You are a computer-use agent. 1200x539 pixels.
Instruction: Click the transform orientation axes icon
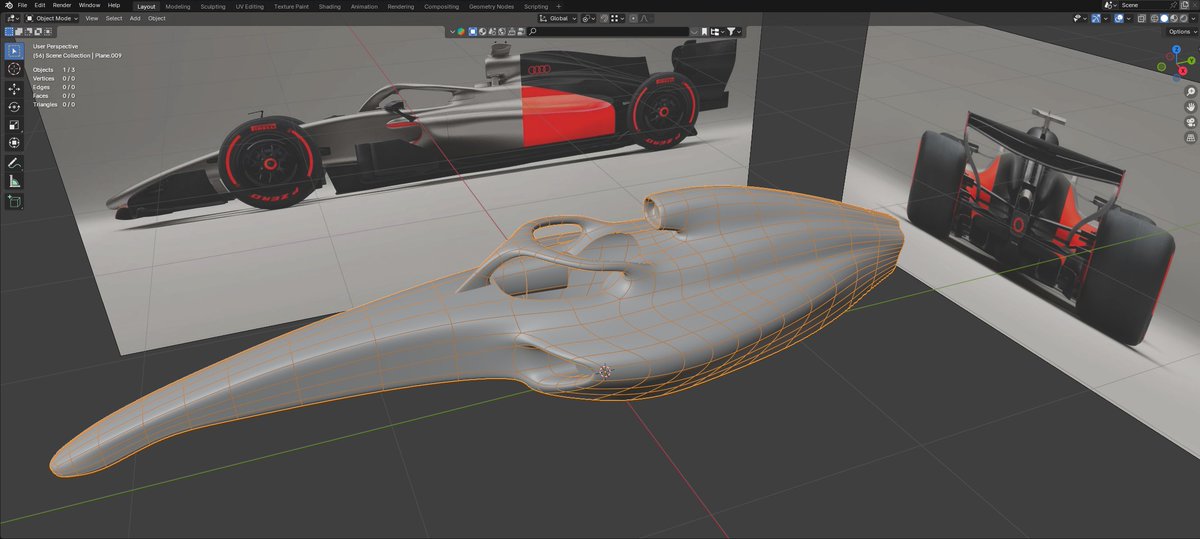(543, 18)
